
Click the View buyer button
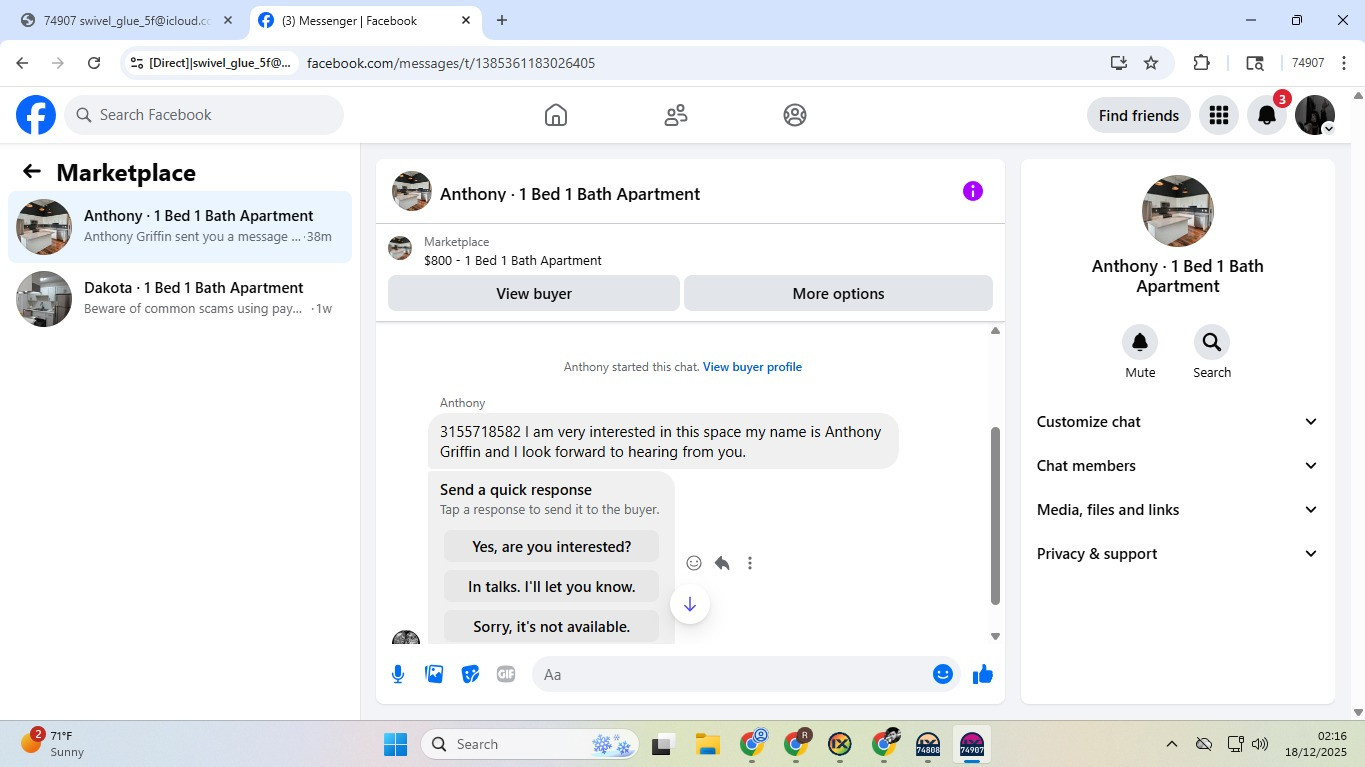(534, 294)
